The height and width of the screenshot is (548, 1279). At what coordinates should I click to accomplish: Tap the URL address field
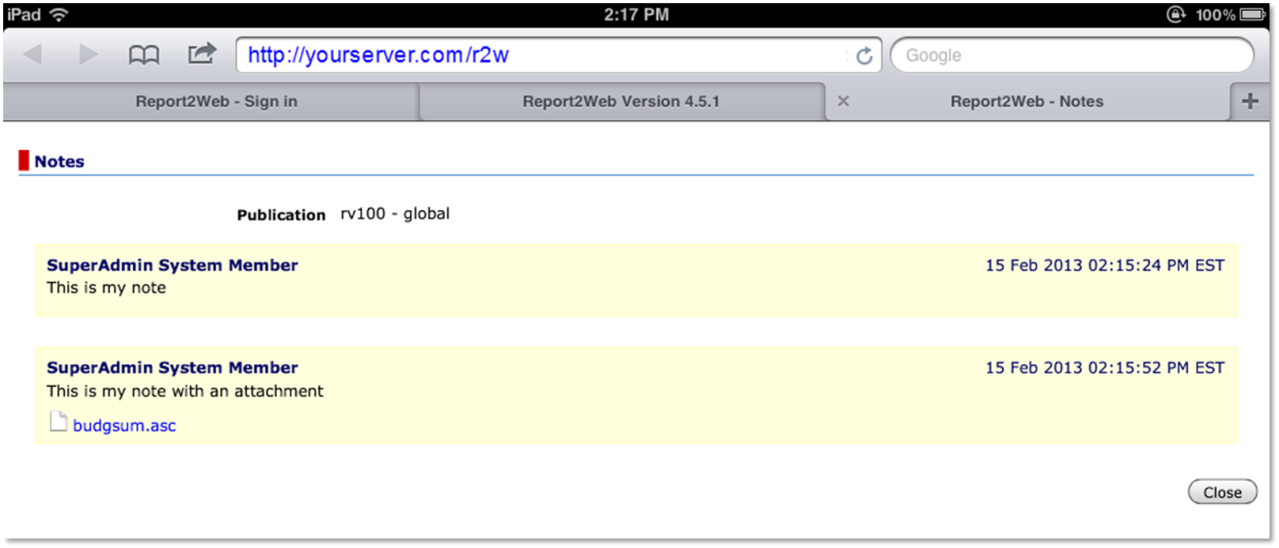pos(558,56)
